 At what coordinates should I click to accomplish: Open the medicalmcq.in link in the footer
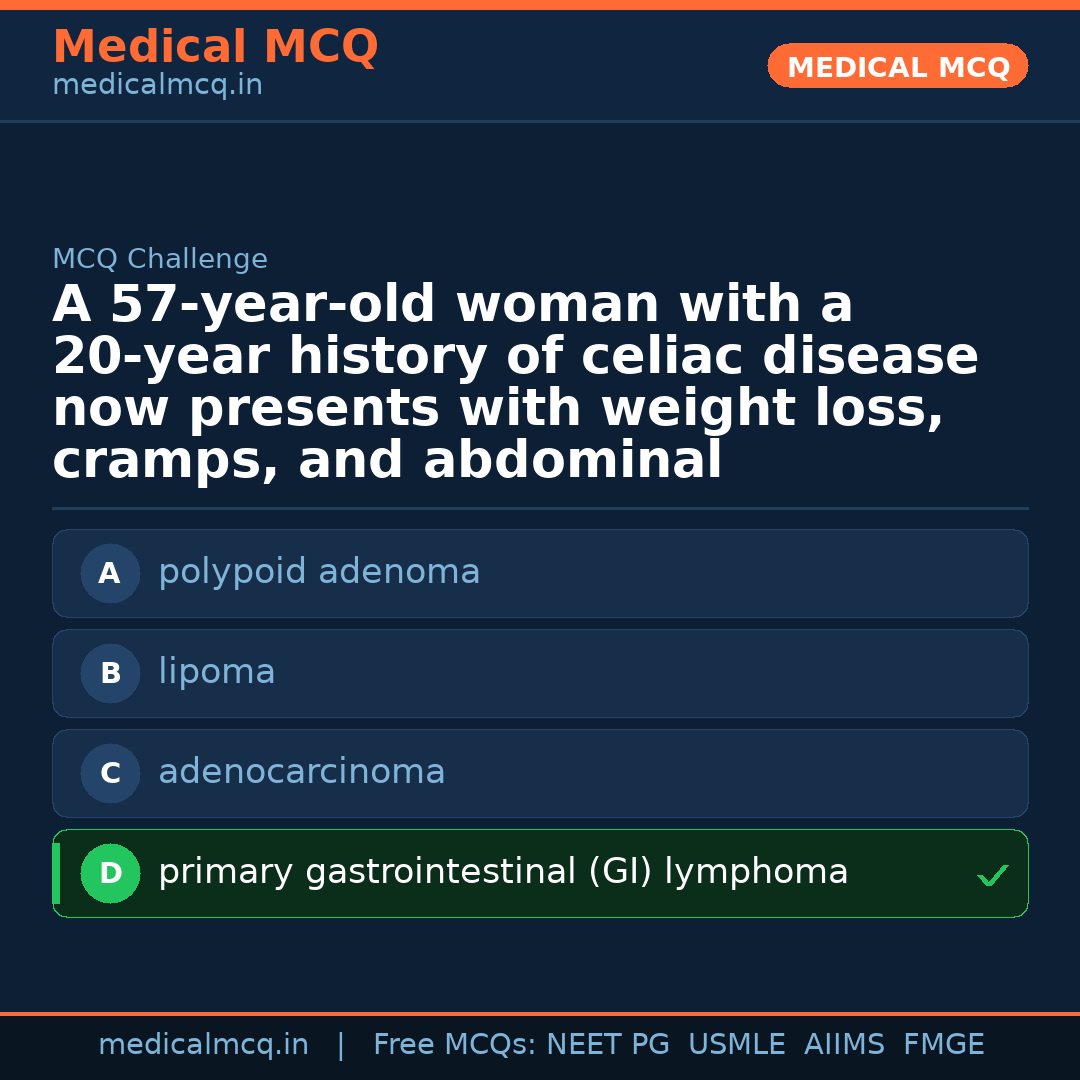pos(203,1045)
